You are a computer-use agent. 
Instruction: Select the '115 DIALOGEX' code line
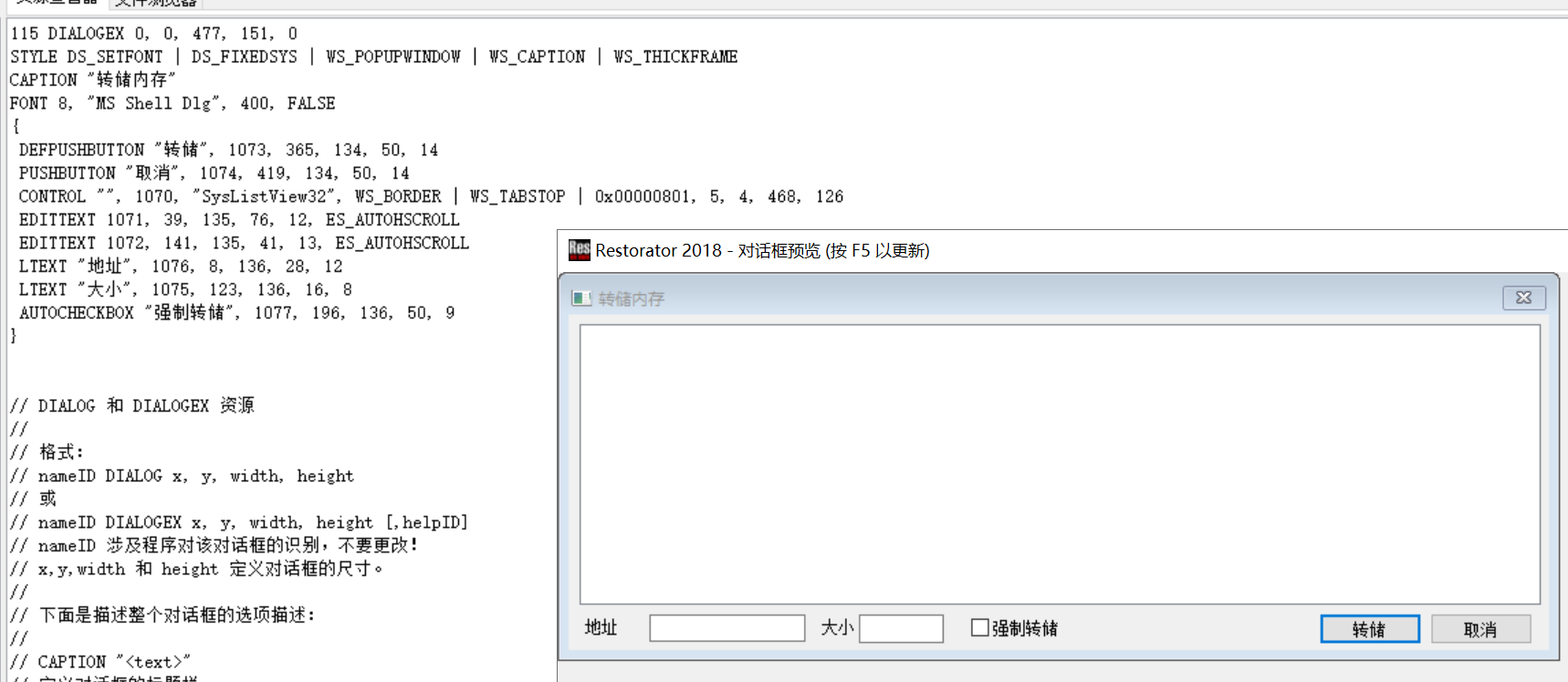pyautogui.click(x=153, y=34)
